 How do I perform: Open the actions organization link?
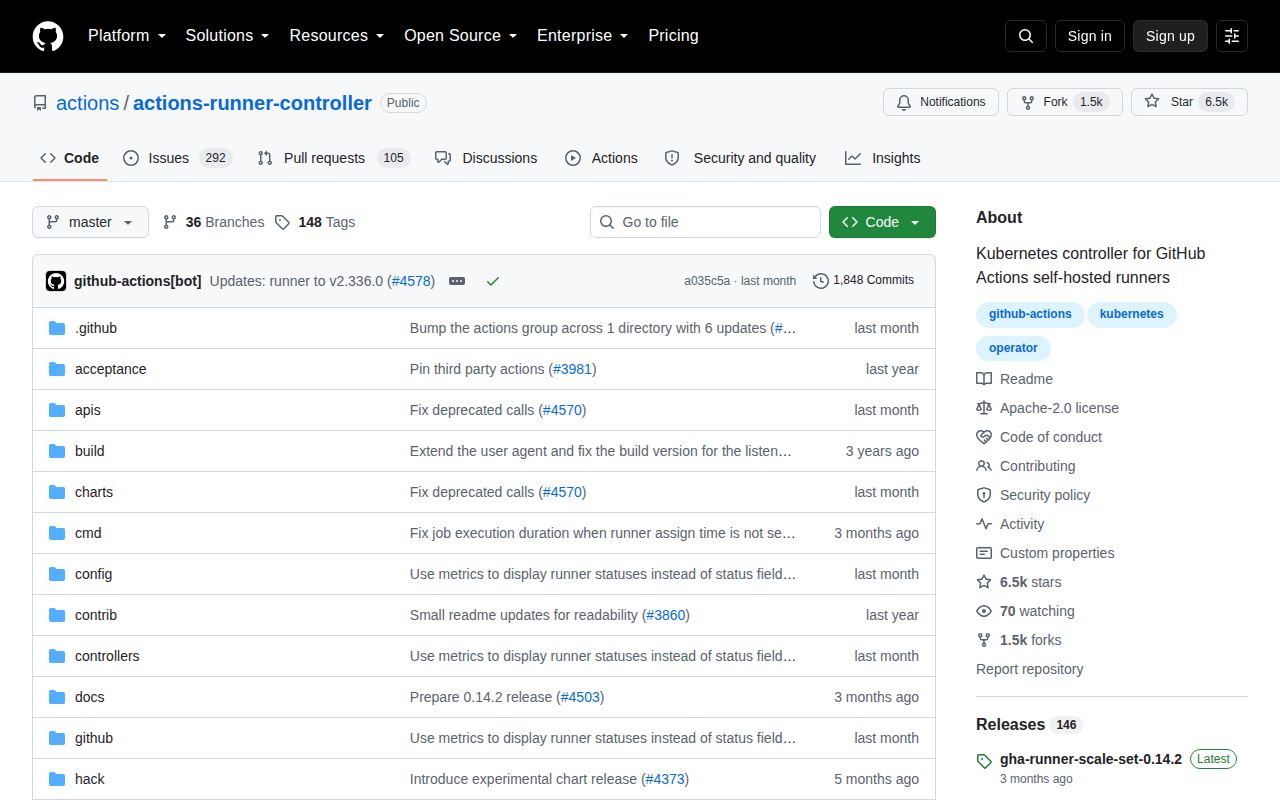click(x=87, y=103)
